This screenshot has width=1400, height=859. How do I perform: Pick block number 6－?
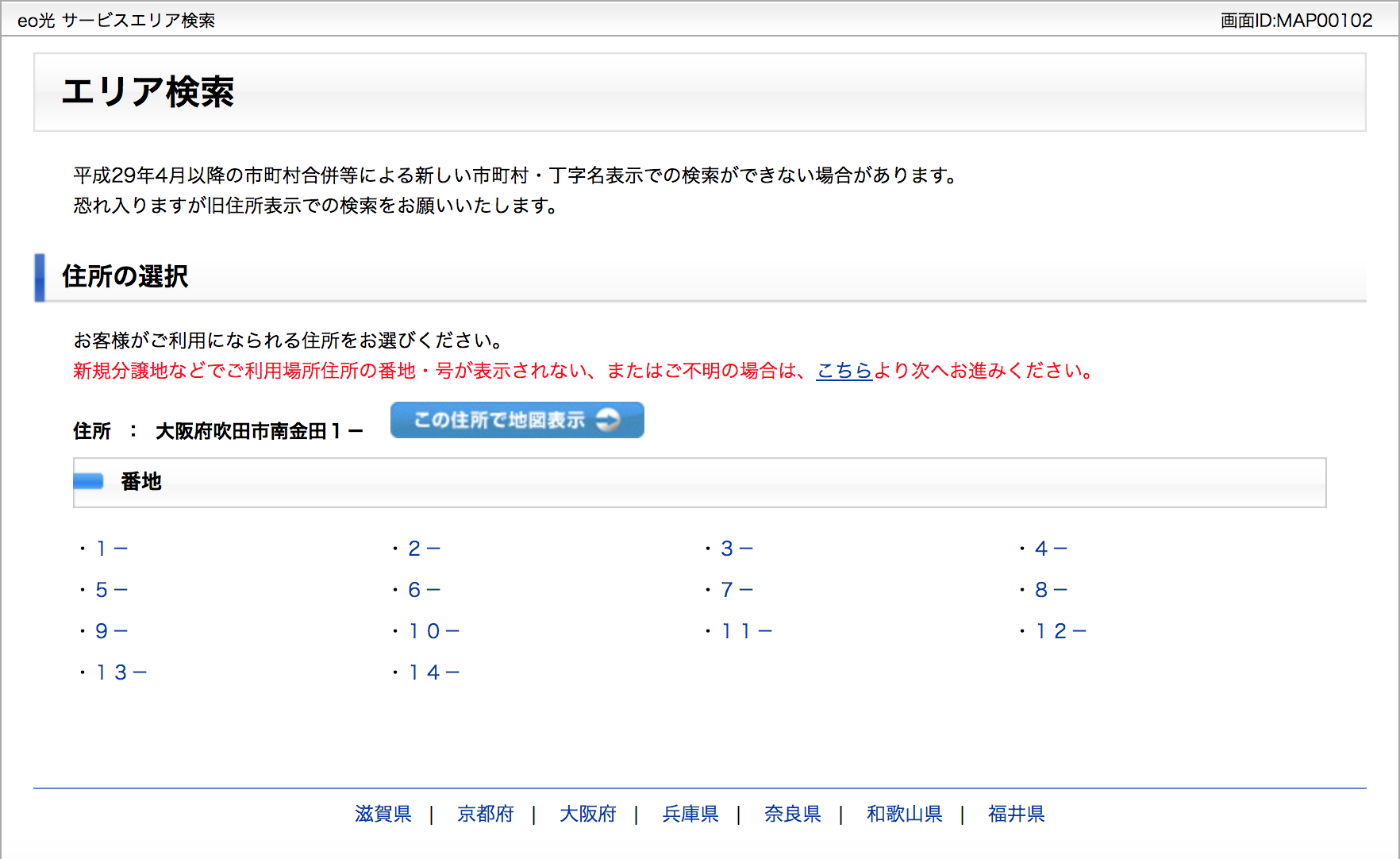424,590
